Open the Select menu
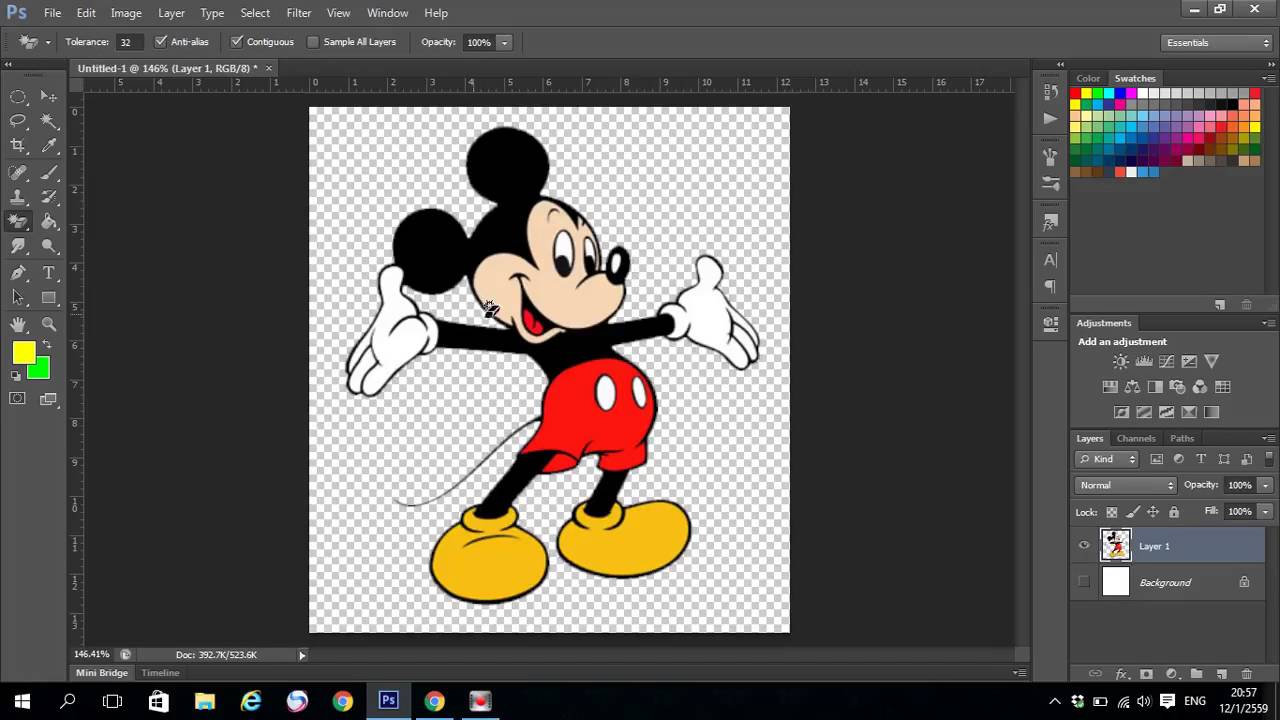 click(255, 13)
